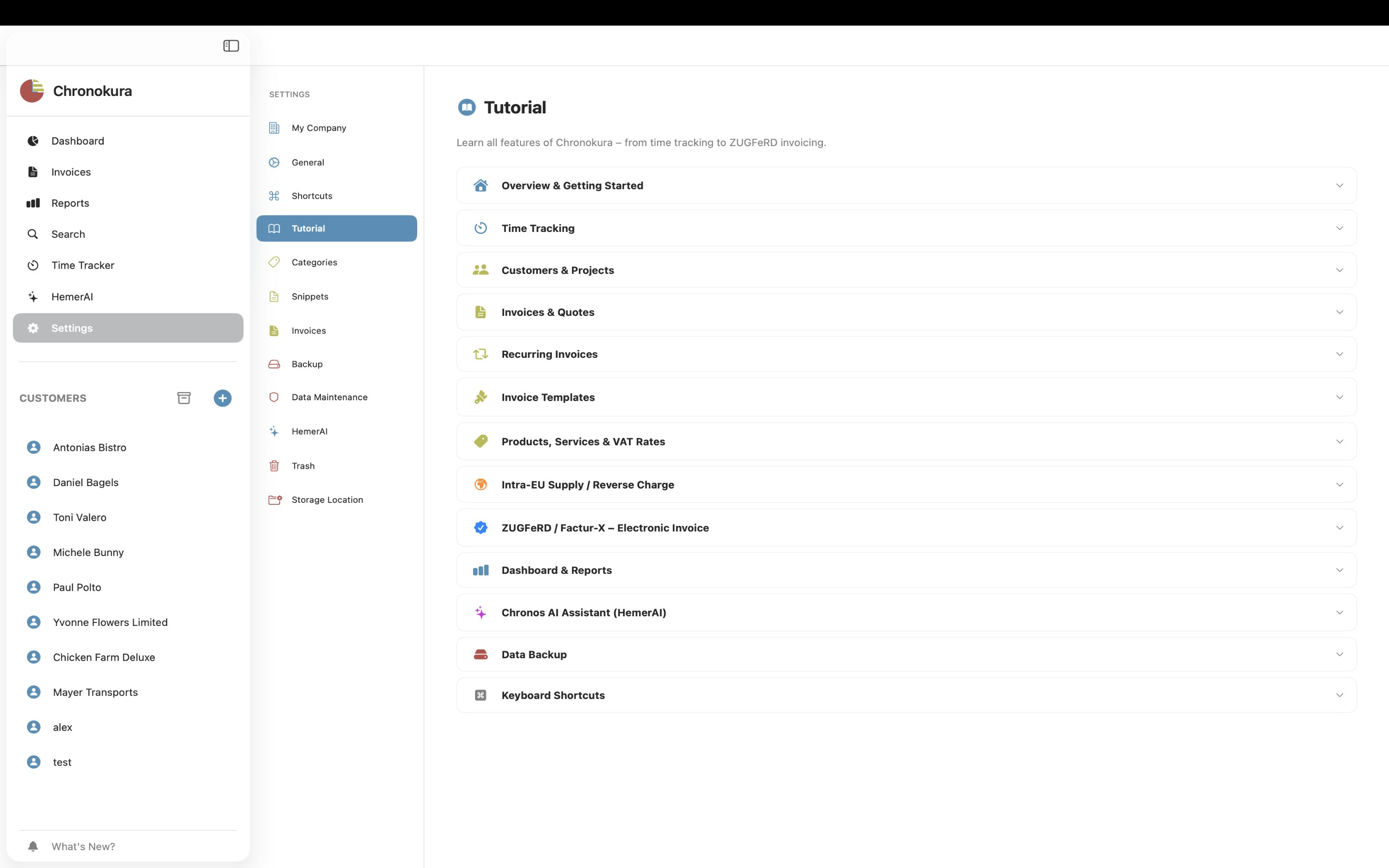
Task: Expand Keyboard Shortcuts chevron
Action: pyautogui.click(x=1339, y=695)
